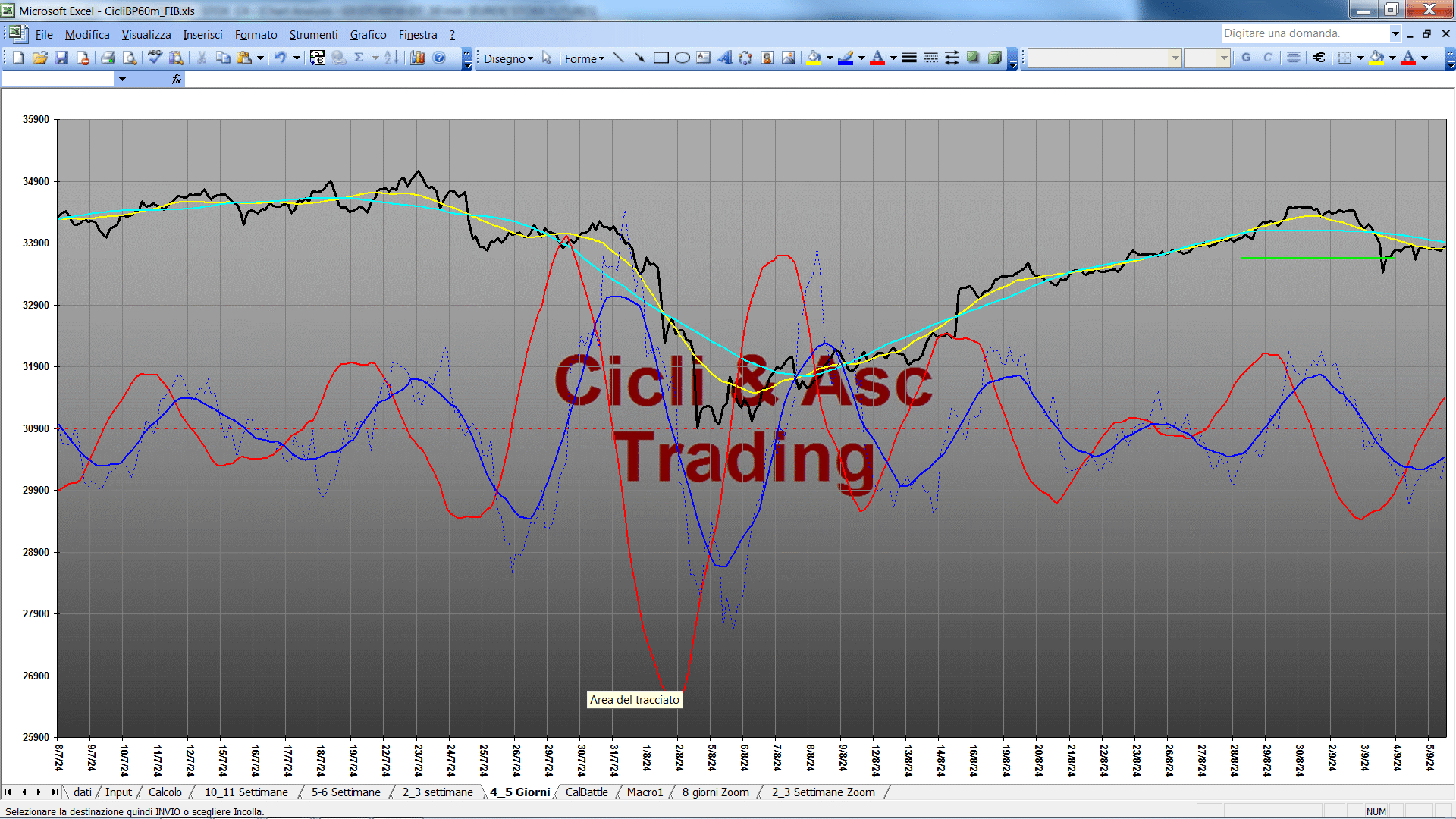
Task: Type a question in 'Digitare una domanda' box
Action: pyautogui.click(x=1304, y=33)
